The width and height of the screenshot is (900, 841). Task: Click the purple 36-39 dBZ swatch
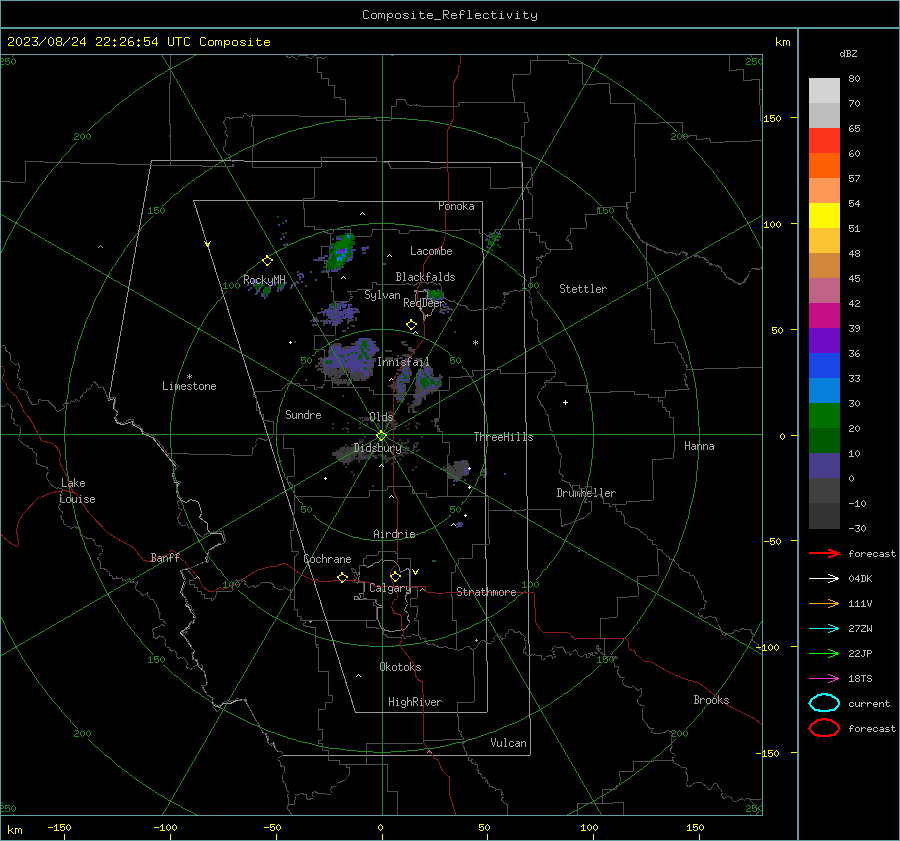[x=824, y=340]
